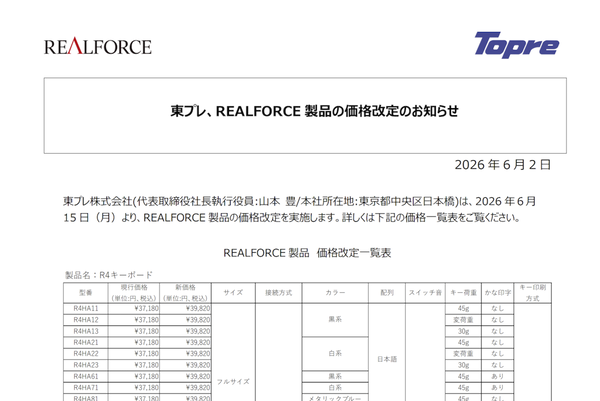Click model number R4HA22

point(86,354)
